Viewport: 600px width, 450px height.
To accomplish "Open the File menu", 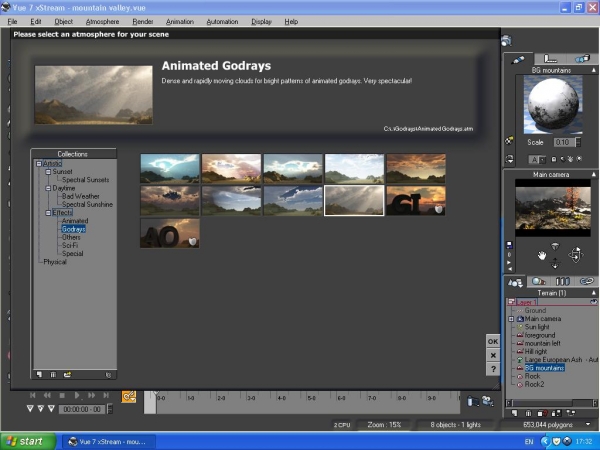I will (12, 21).
